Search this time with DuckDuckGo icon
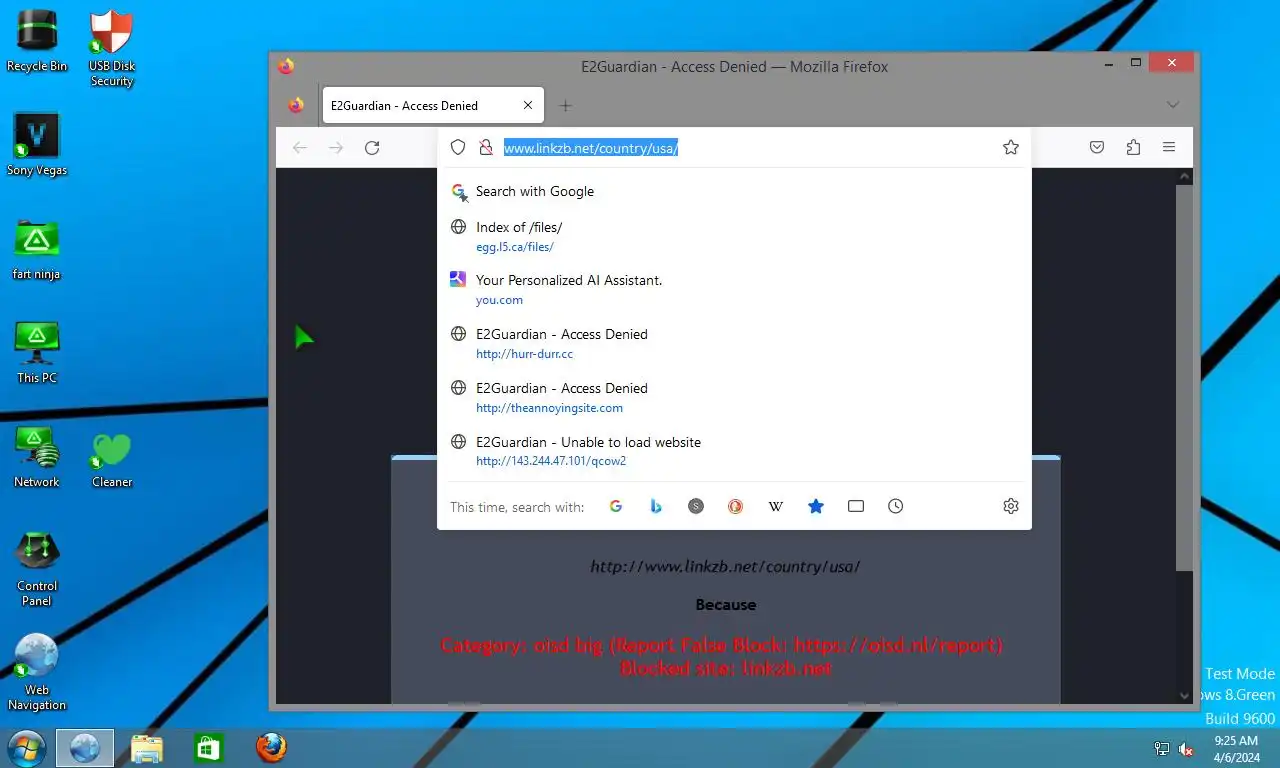 coord(736,506)
